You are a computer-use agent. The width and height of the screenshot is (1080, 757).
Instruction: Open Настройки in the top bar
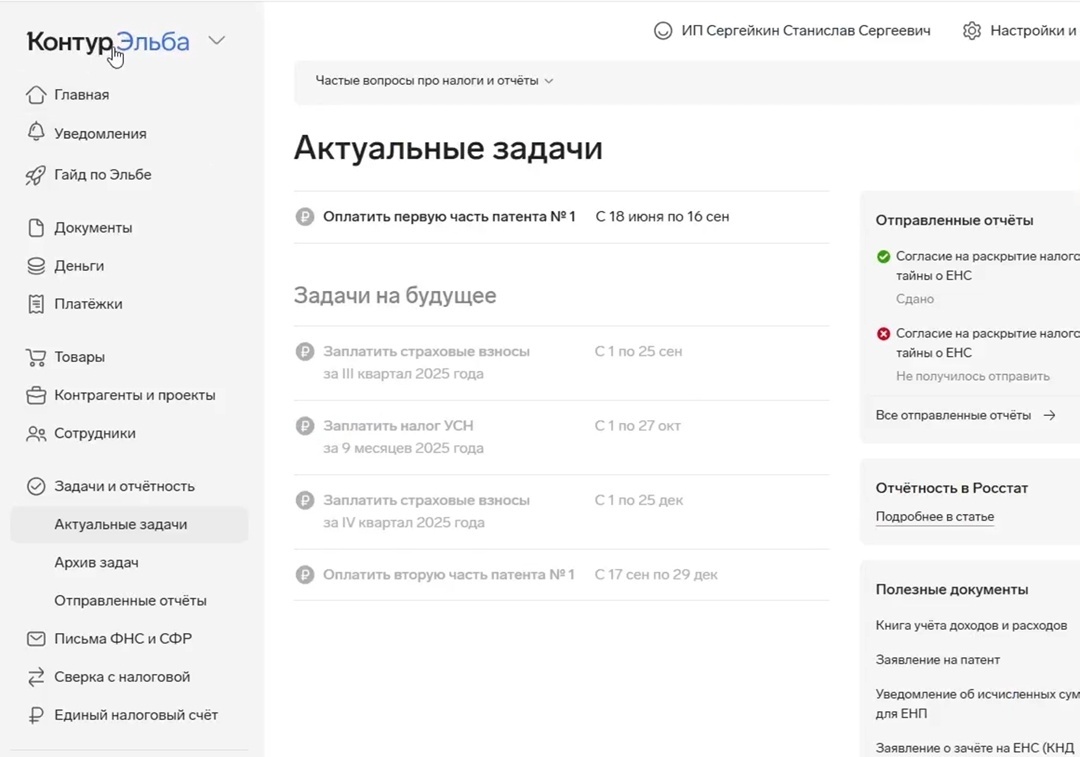[x=1032, y=30]
